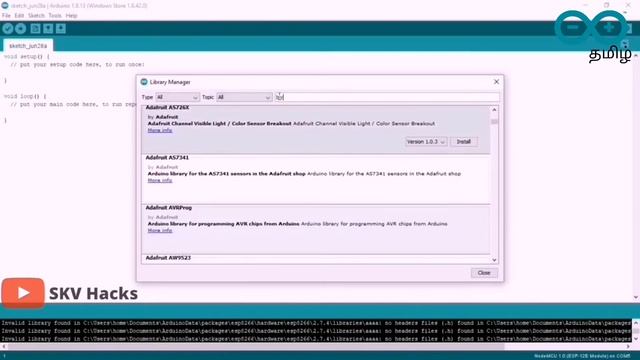The image size is (640, 360).
Task: Expand the Topic dropdown in Library Manager
Action: [x=244, y=97]
